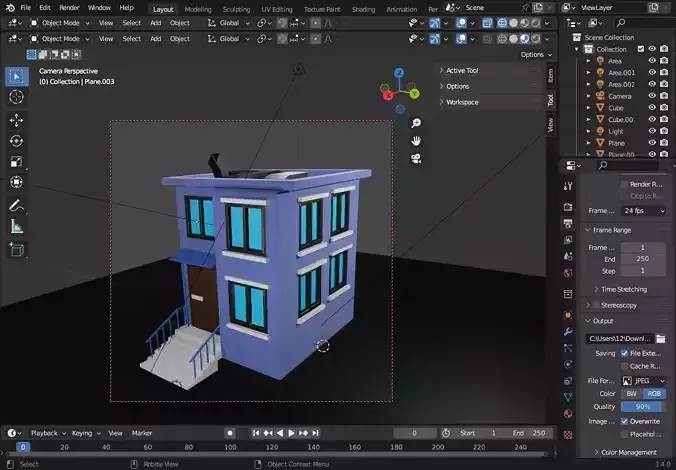676x470 pixels.
Task: Browse output folder icon
Action: (660, 339)
